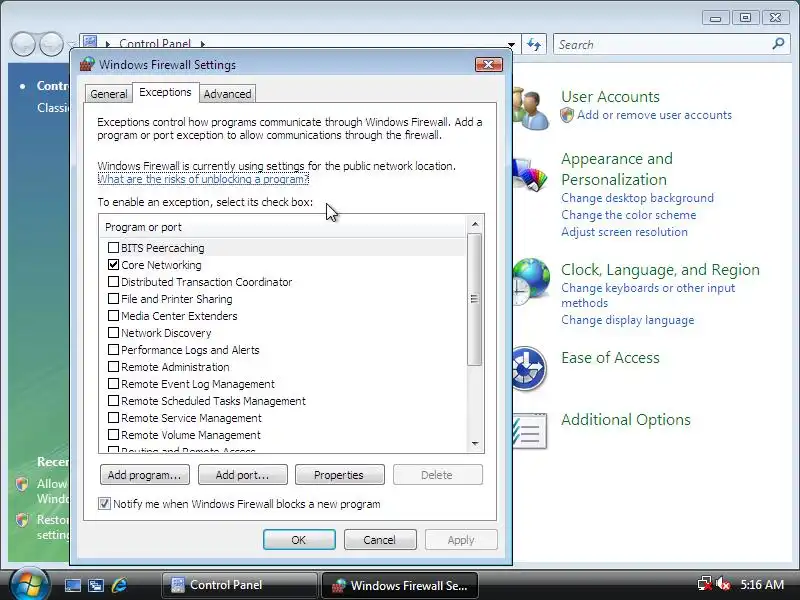The width and height of the screenshot is (800, 600).
Task: Click the refresh button beside address bar
Action: [x=534, y=44]
